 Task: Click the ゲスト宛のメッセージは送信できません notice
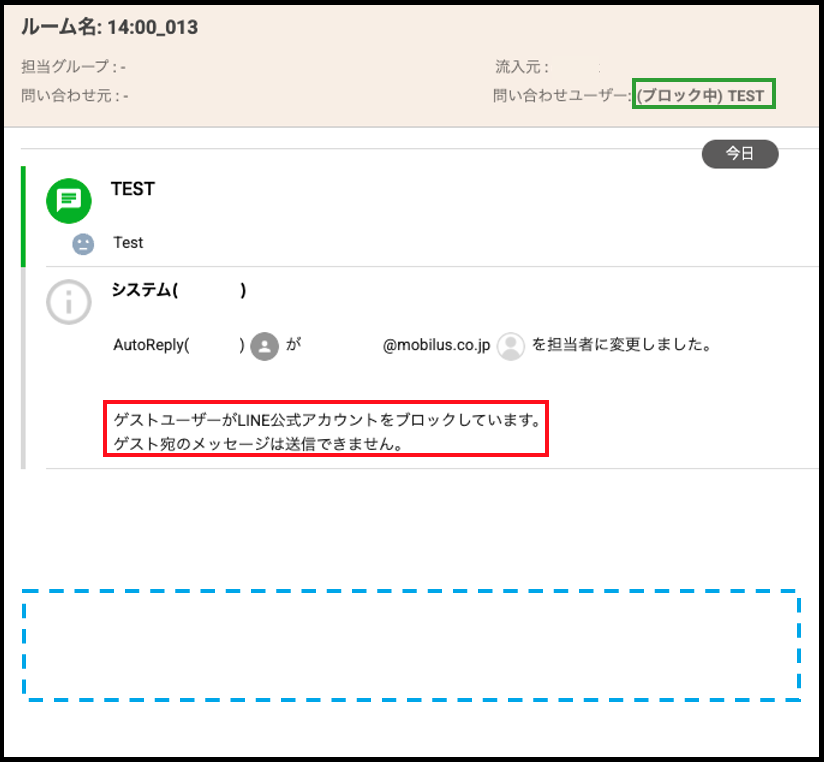(258, 443)
